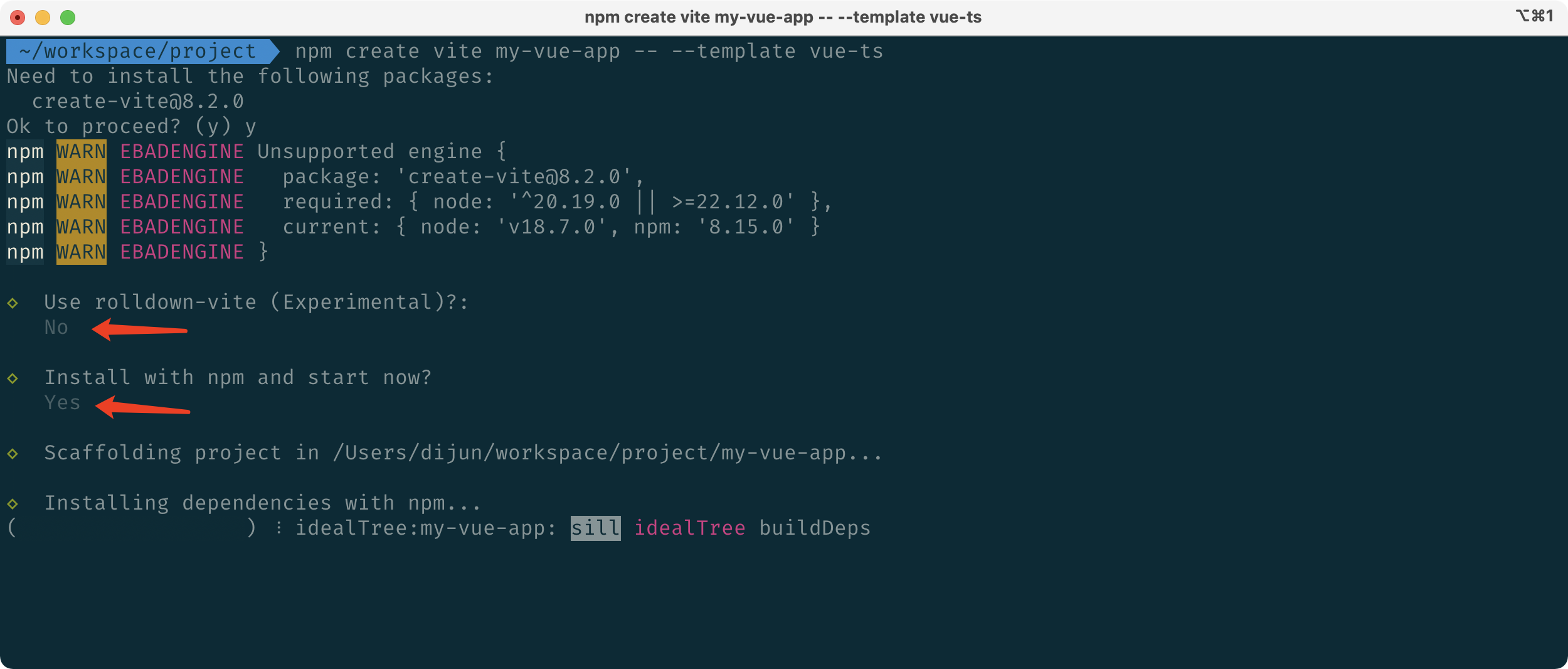Screen dimensions: 1568x669
Task: Click the 'Installing dependencies with npm...' line
Action: 263,503
